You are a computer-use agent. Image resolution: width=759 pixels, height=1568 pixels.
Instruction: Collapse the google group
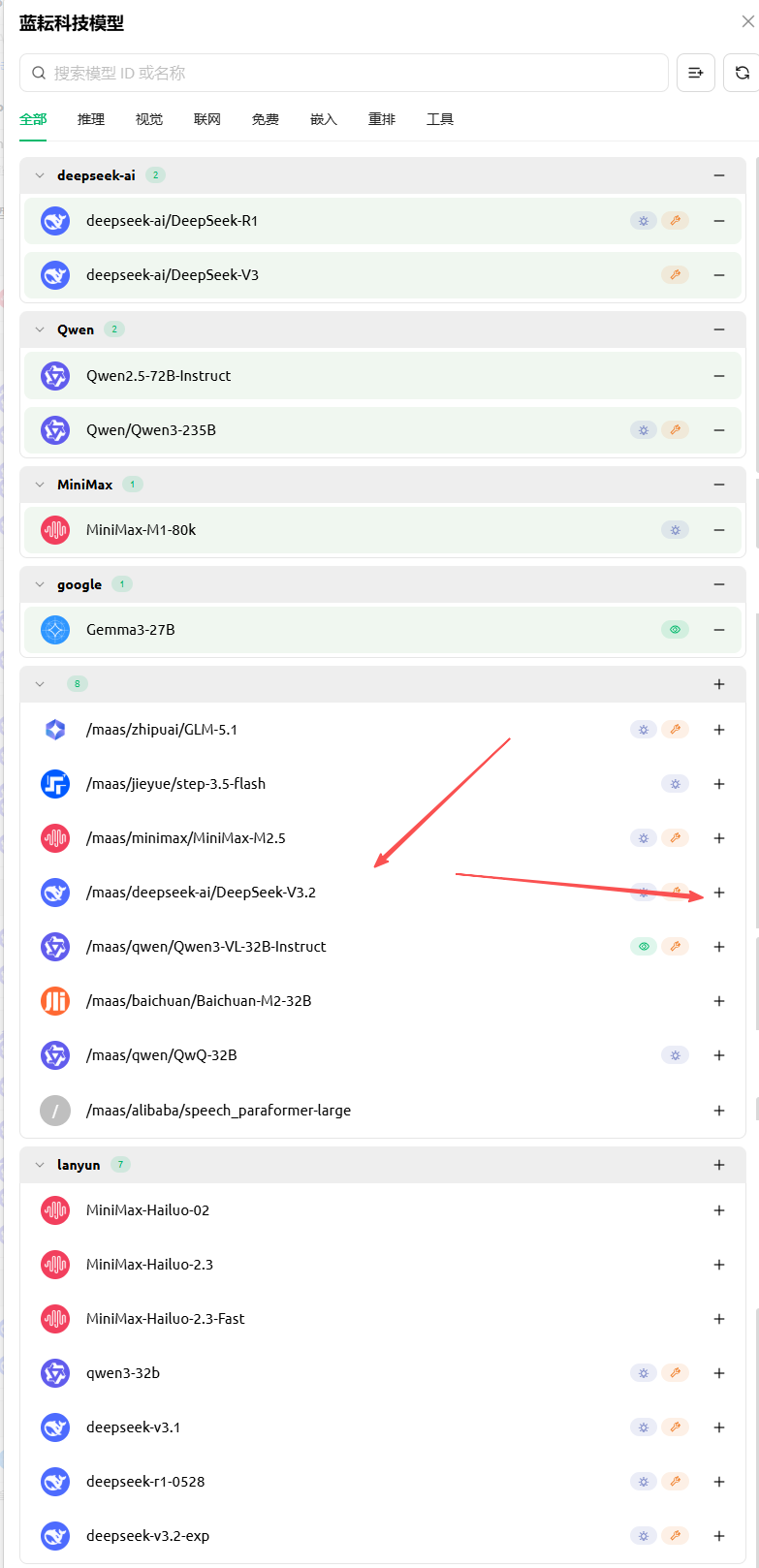click(x=40, y=584)
